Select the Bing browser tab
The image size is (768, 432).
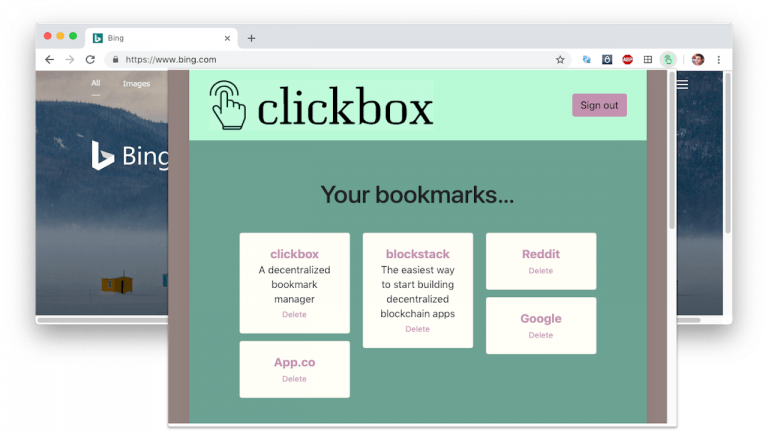162,38
